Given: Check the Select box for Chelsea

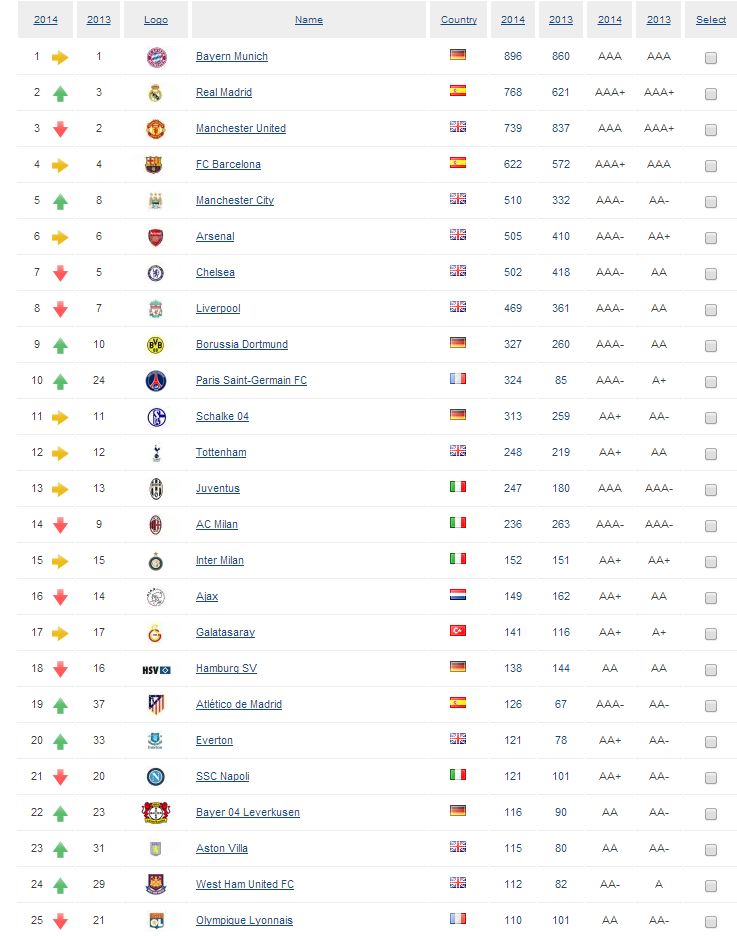Looking at the screenshot, I should coord(711,274).
